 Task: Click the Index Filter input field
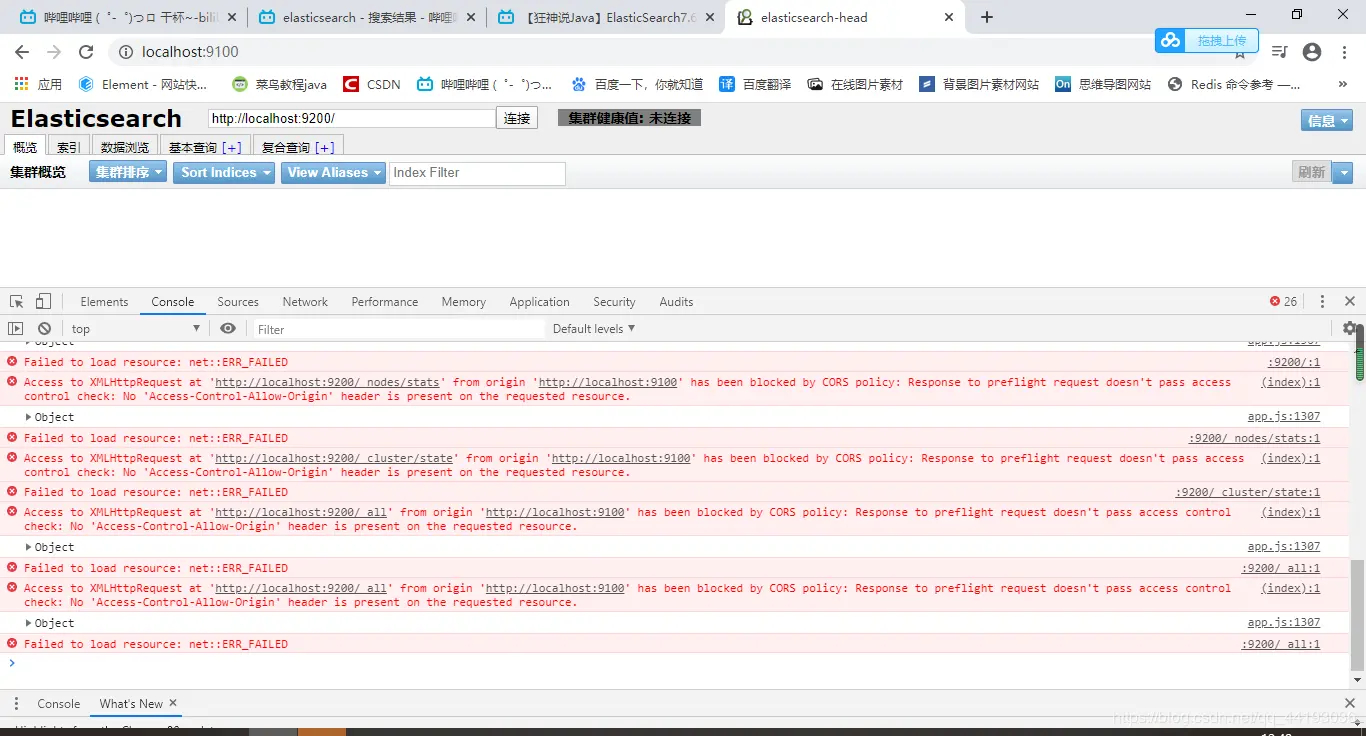(477, 173)
